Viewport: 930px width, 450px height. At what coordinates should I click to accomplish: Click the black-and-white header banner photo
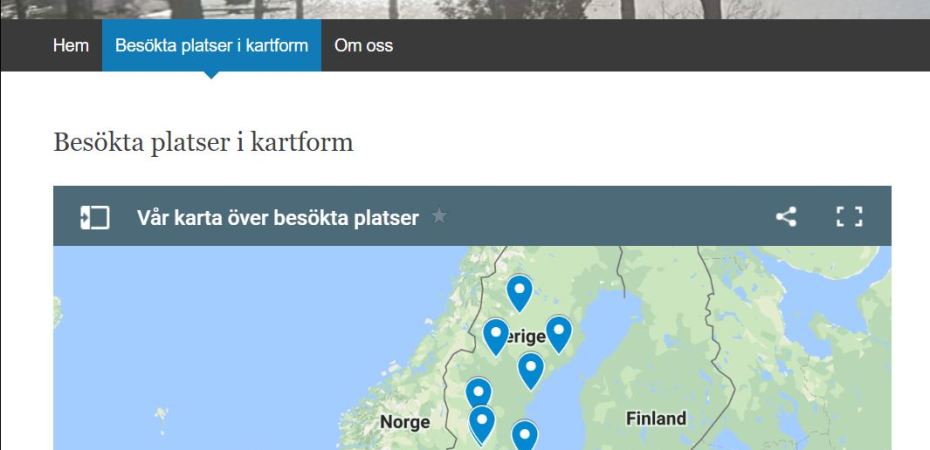click(465, 9)
